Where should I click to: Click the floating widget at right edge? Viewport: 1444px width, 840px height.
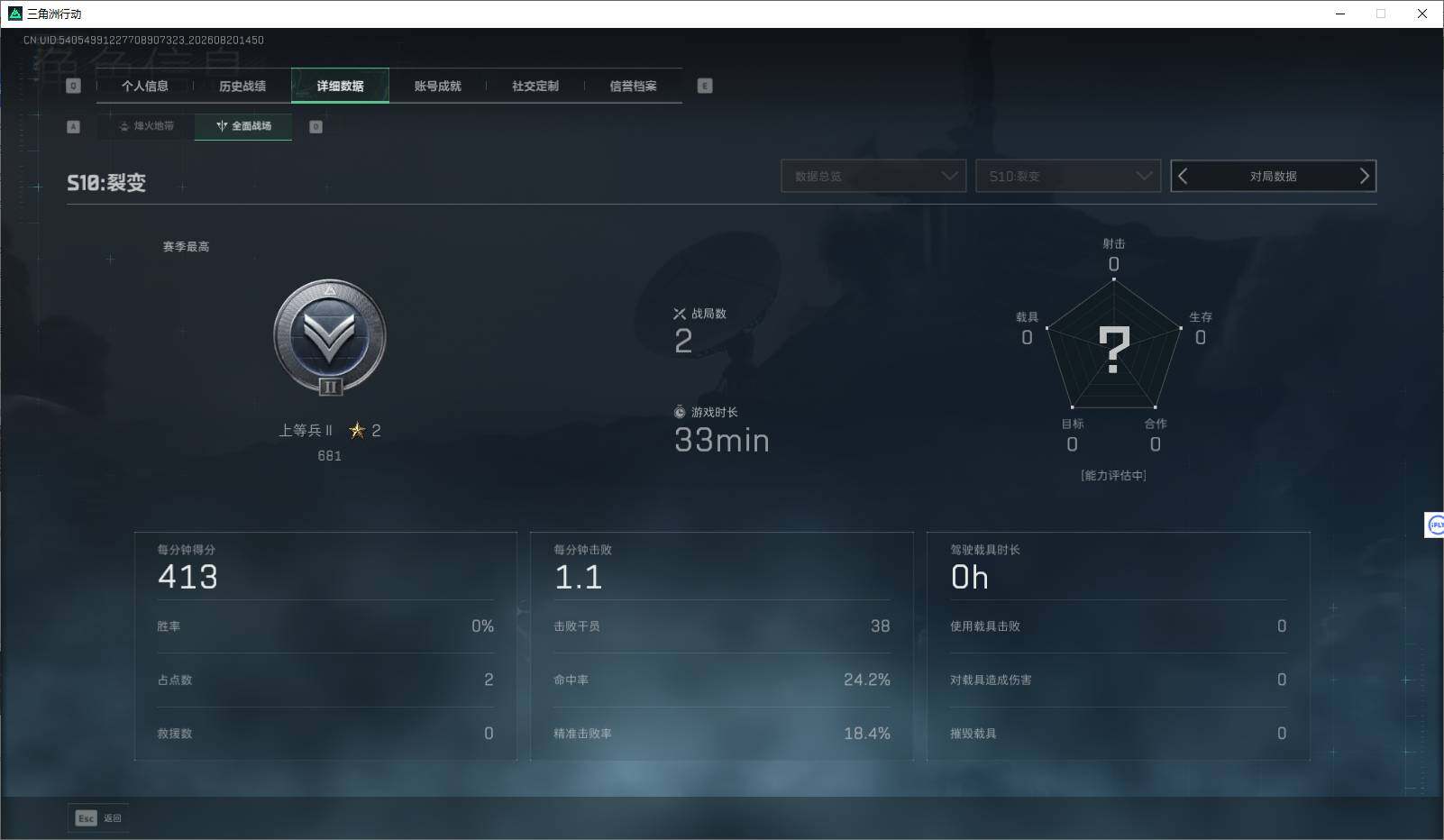[1434, 525]
